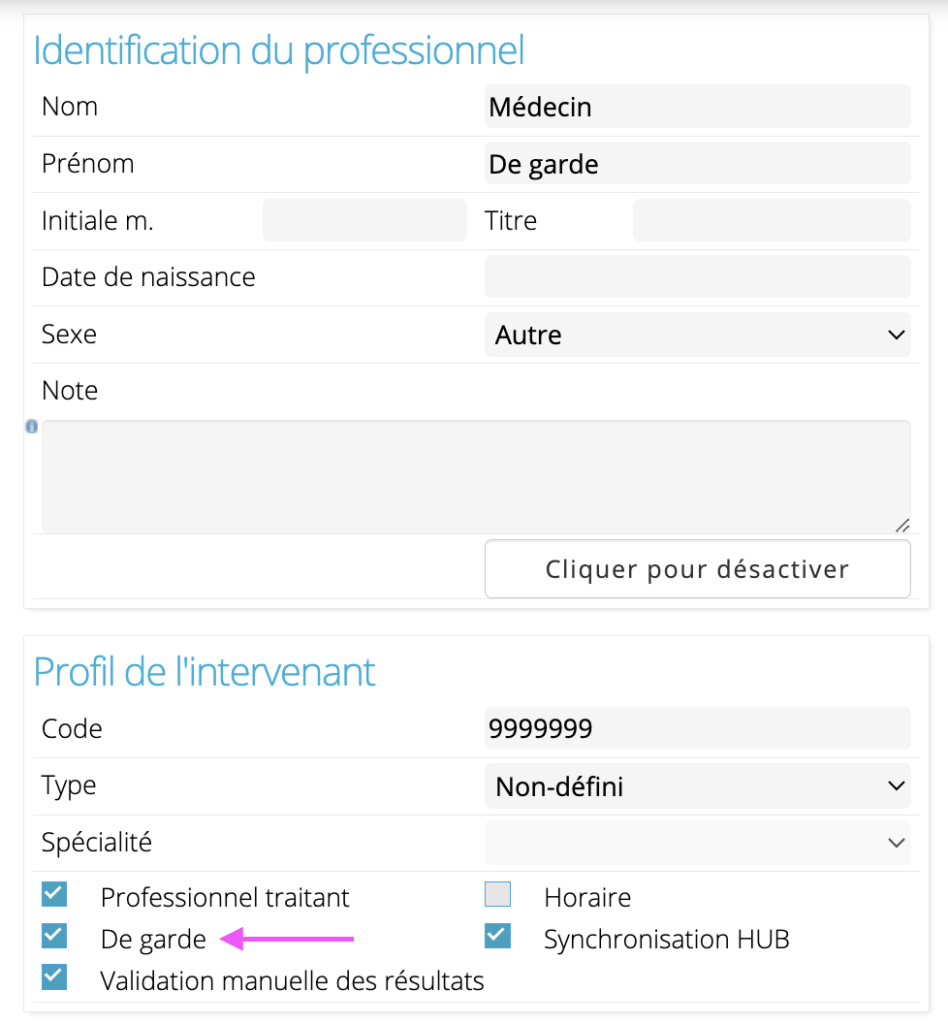The width and height of the screenshot is (948, 1024).
Task: Click the resize grip of Note textarea
Action: click(x=902, y=525)
